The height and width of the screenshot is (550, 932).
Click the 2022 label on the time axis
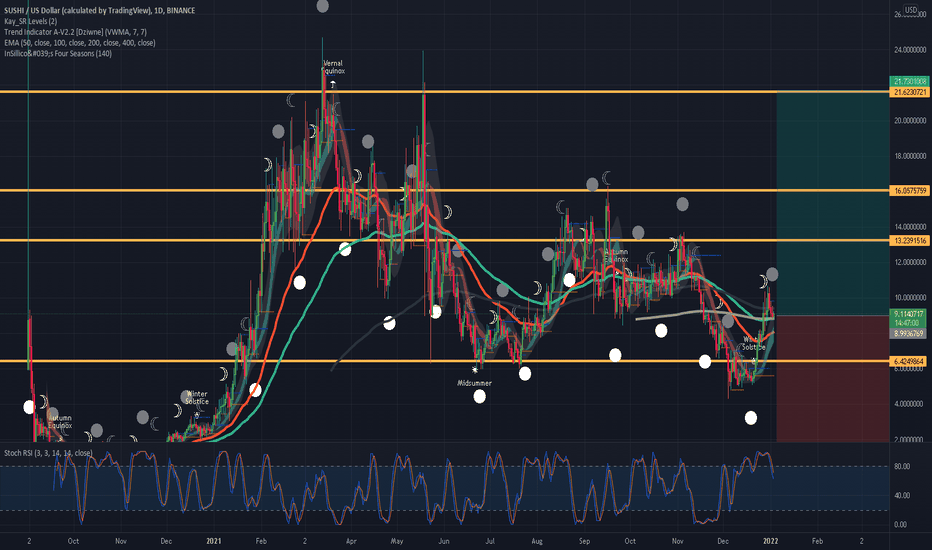click(x=770, y=541)
